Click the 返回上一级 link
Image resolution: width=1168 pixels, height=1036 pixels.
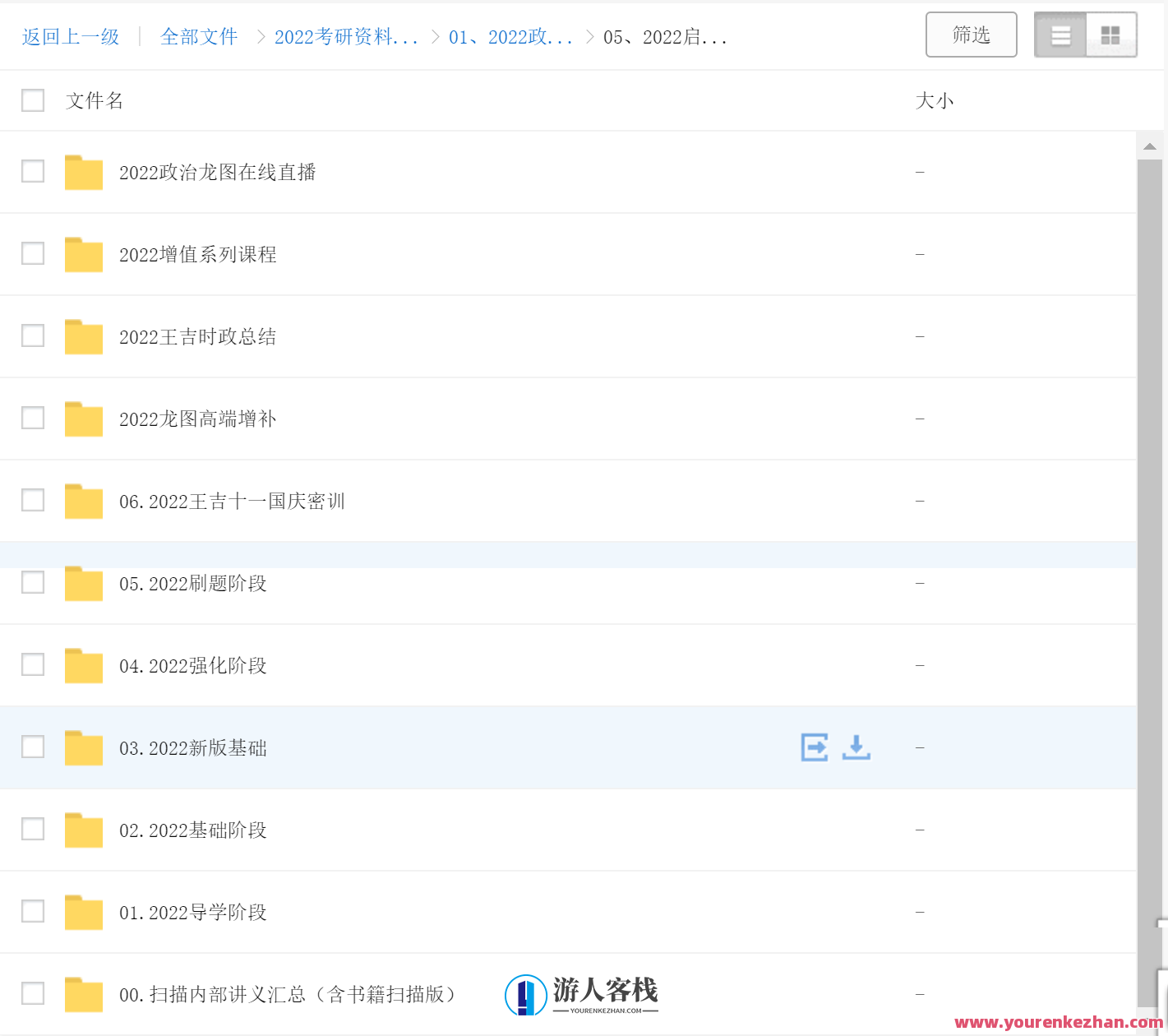click(69, 36)
